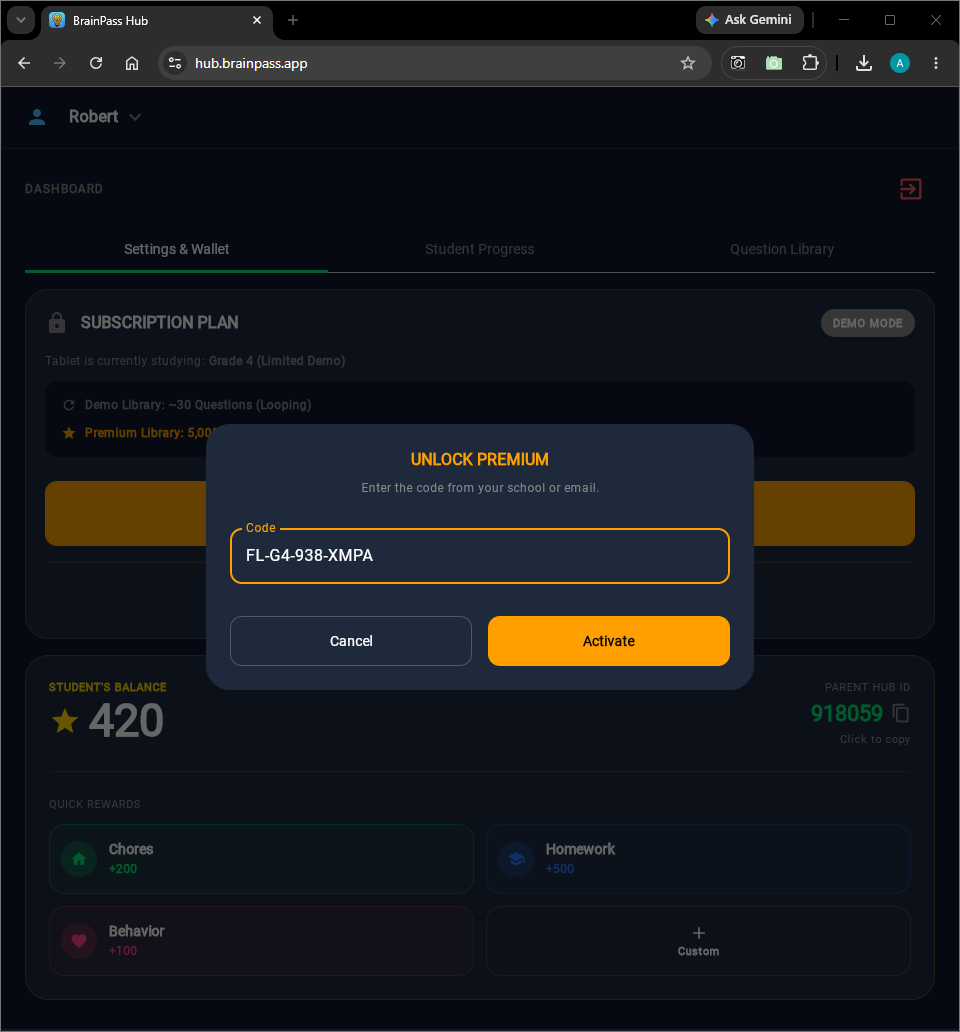Open the screenshot capture extension icon

click(x=738, y=63)
